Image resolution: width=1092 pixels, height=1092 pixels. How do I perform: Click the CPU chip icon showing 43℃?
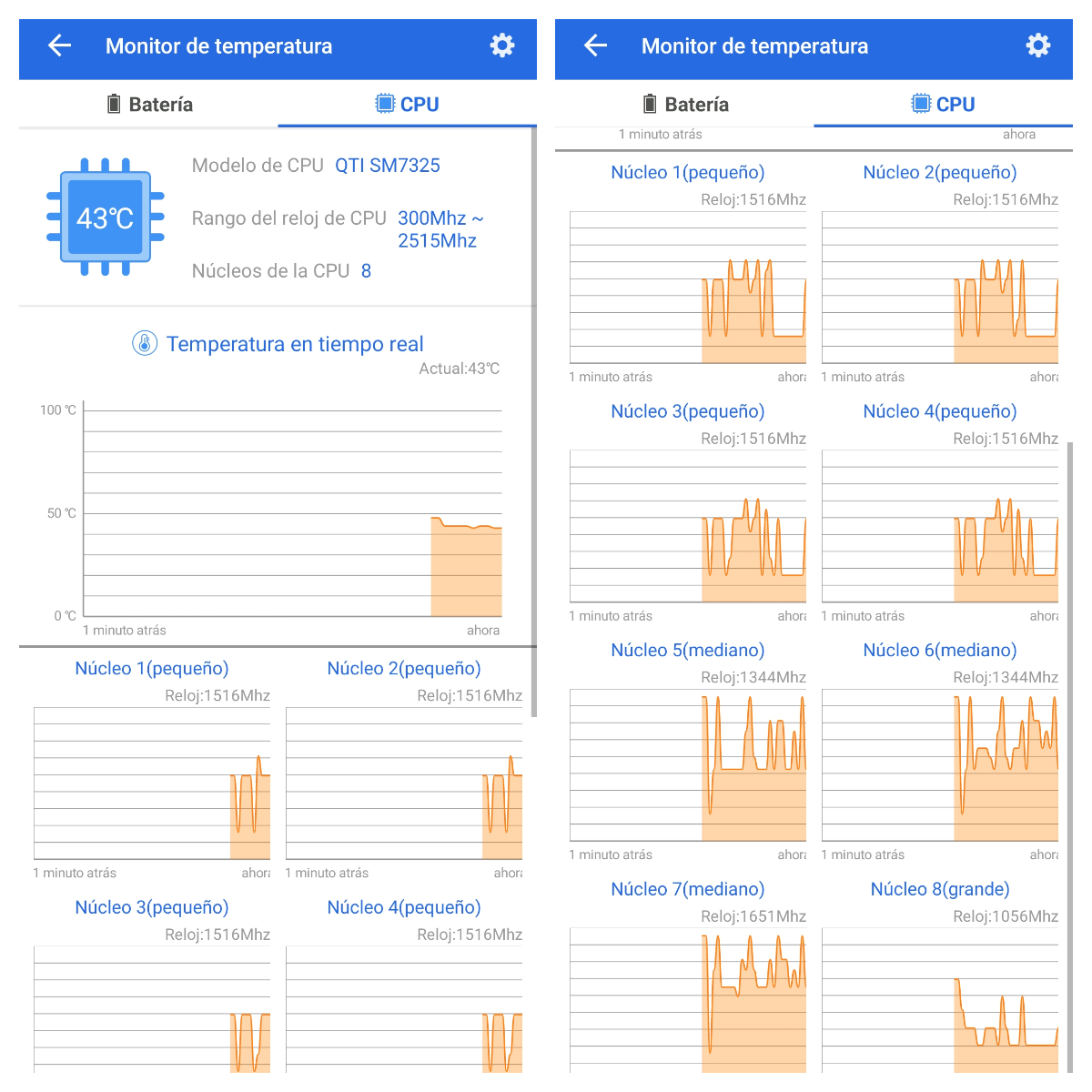click(x=106, y=217)
